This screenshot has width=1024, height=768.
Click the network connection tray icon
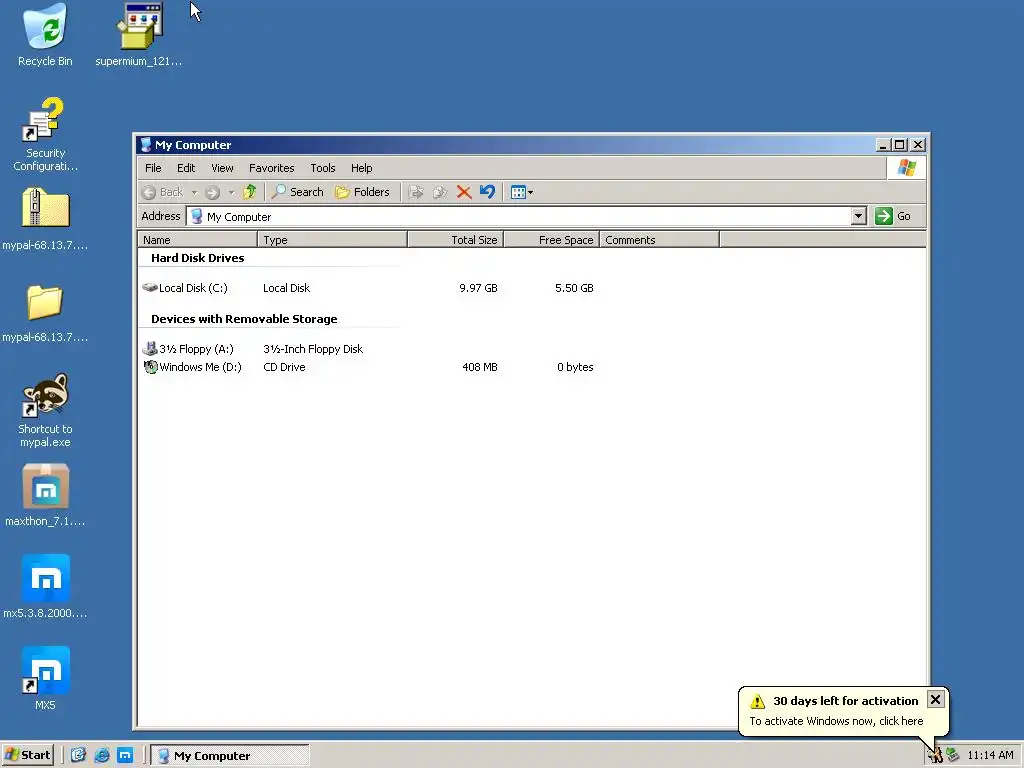coord(952,755)
